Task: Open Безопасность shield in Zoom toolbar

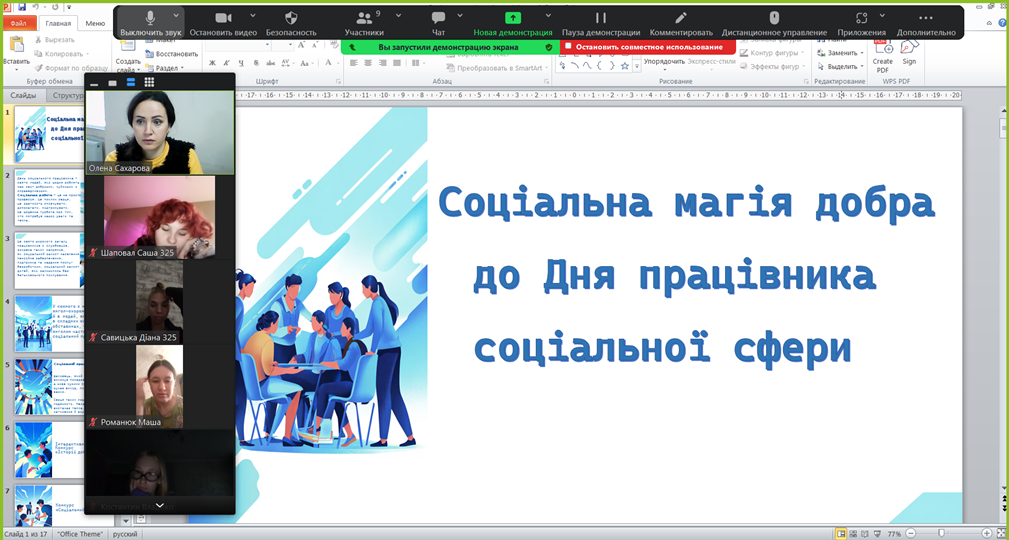Action: [x=291, y=22]
